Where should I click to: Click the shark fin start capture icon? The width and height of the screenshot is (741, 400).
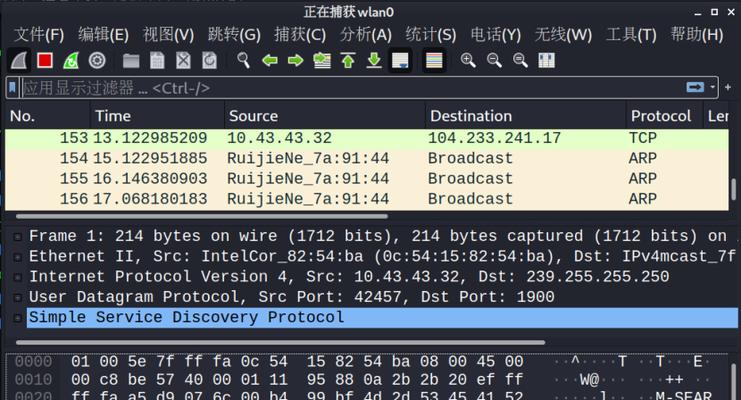click(x=19, y=61)
